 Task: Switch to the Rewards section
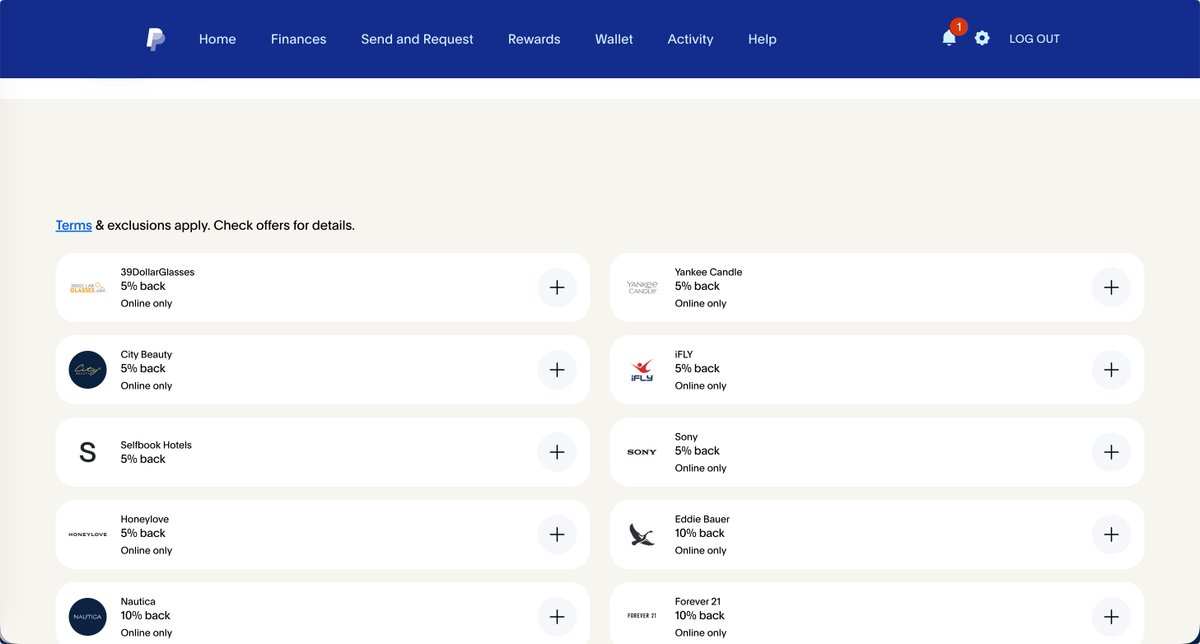(534, 39)
